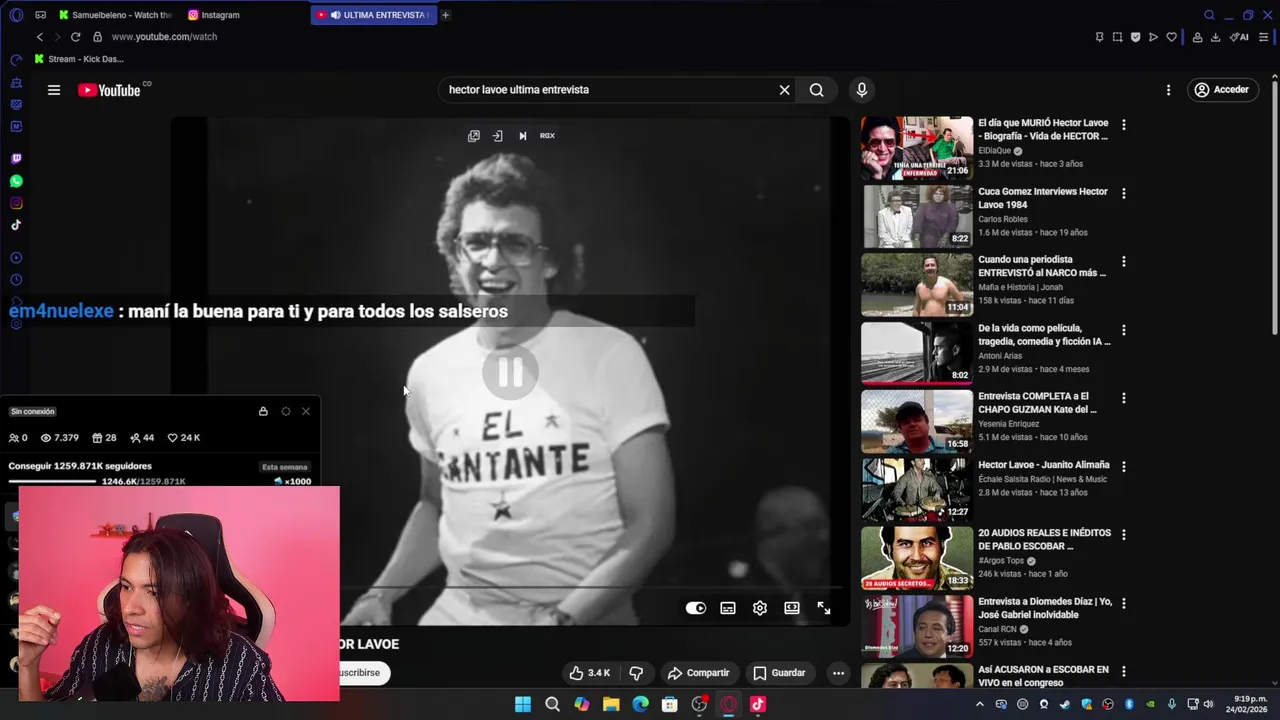
Task: Open the Opera downloads icon
Action: click(x=1215, y=37)
